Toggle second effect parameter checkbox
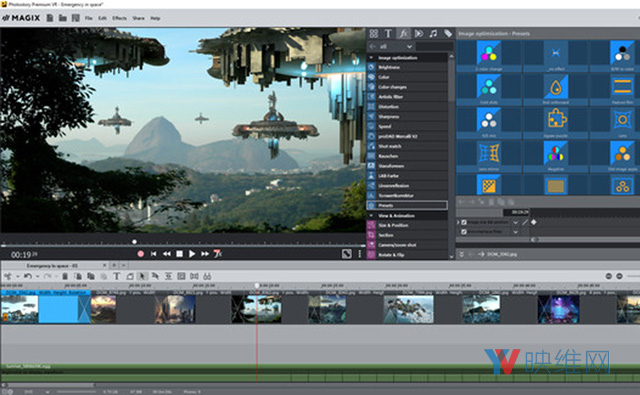 pos(464,232)
